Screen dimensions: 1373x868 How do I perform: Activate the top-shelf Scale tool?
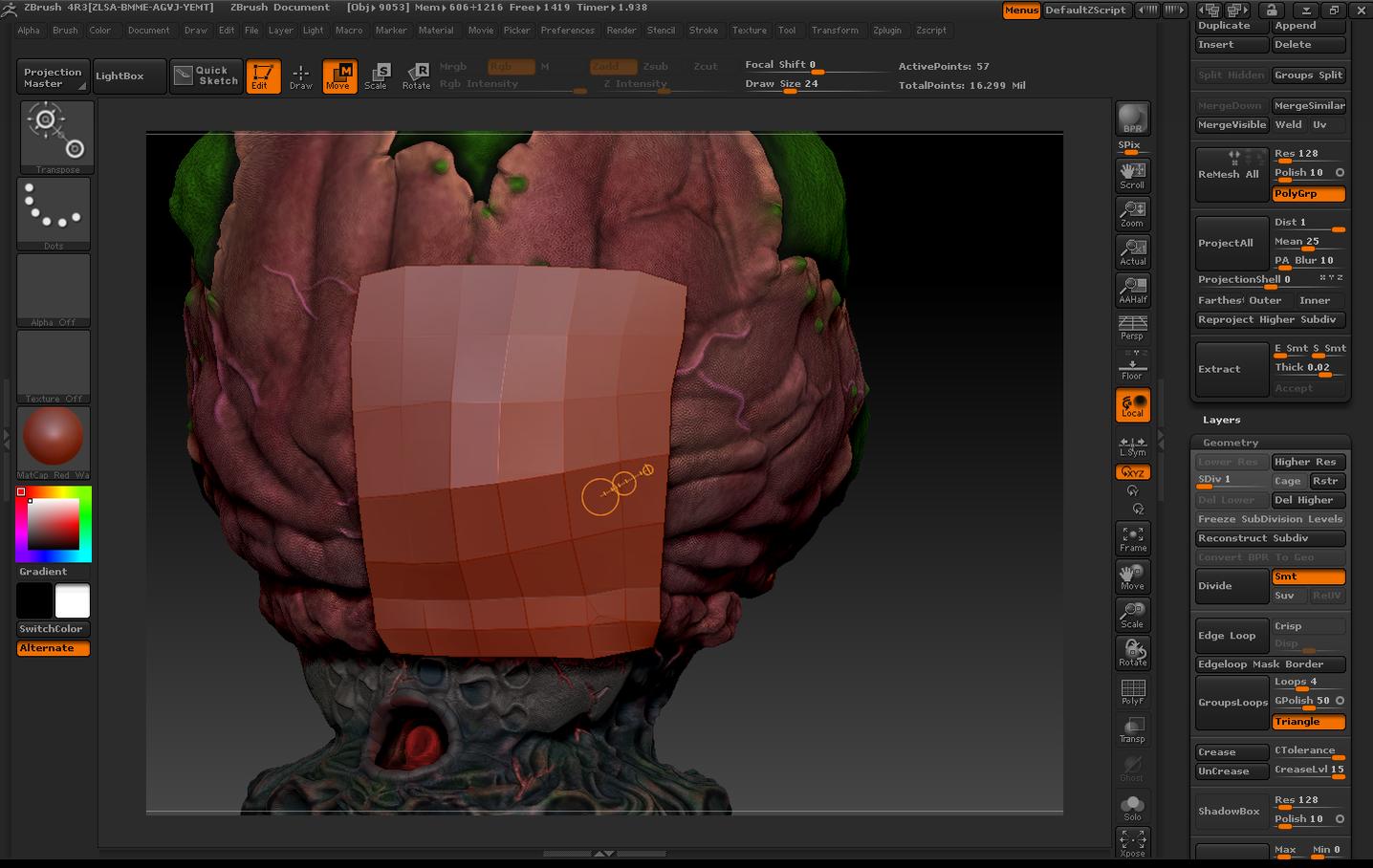(377, 76)
